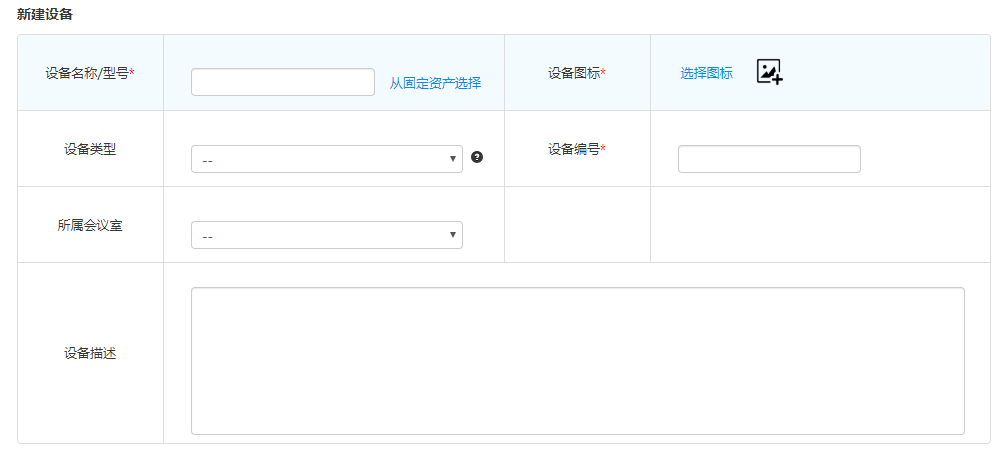Click the 所属会议室 label
The width and height of the screenshot is (1000, 460).
click(x=90, y=225)
